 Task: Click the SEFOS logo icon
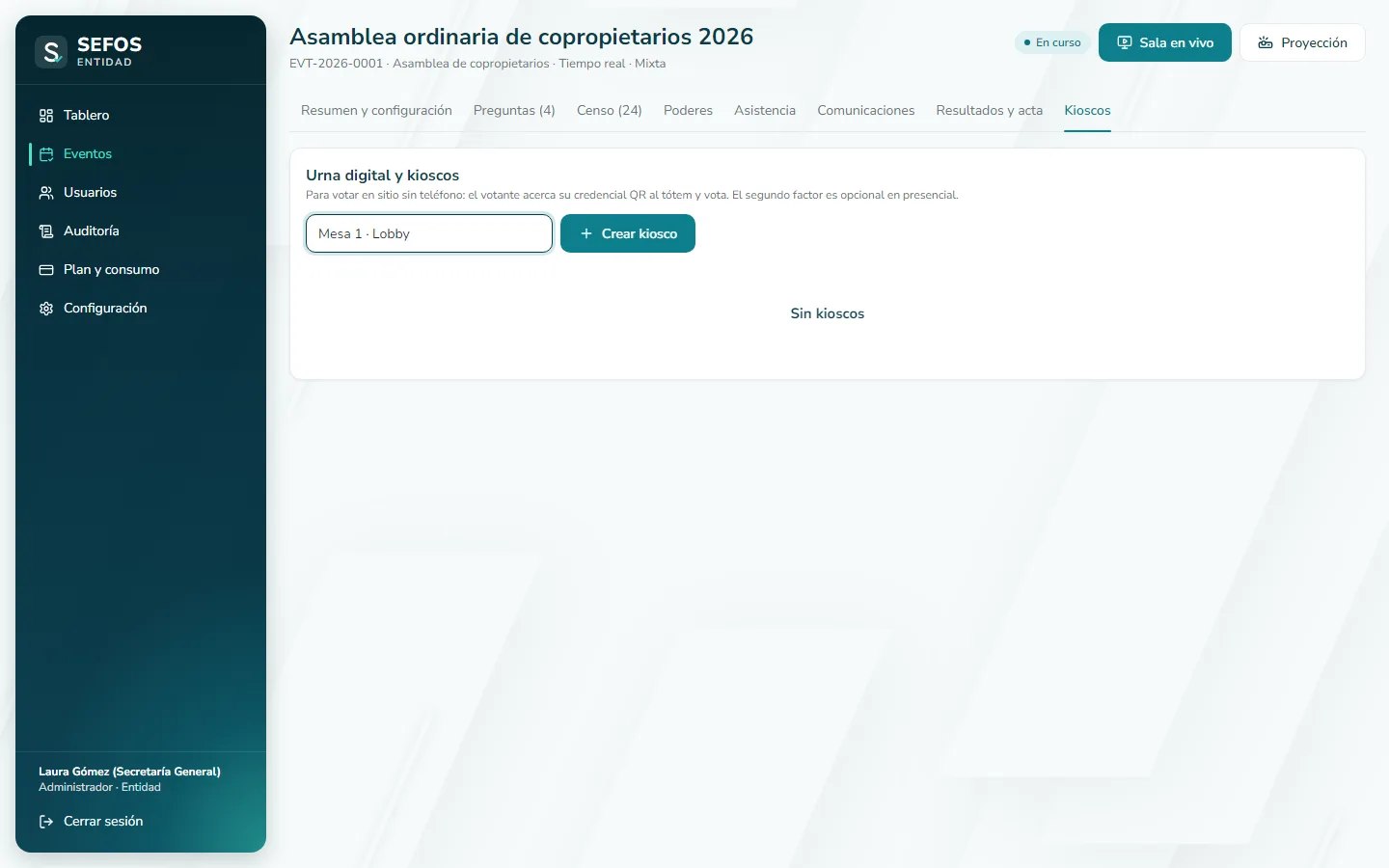(x=51, y=51)
